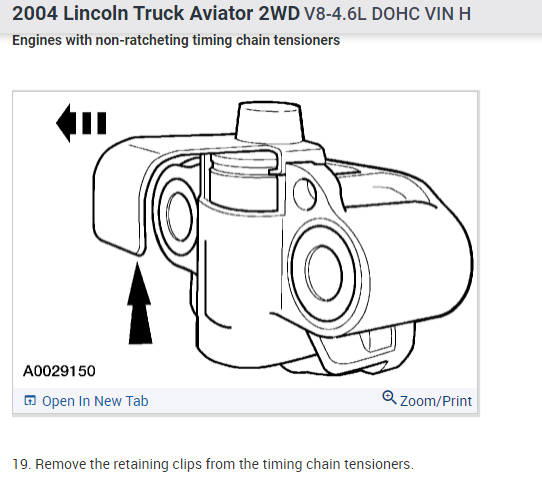This screenshot has height=497, width=542.
Task: Click the gray header bar beside vehicle title
Action: (x=505, y=16)
